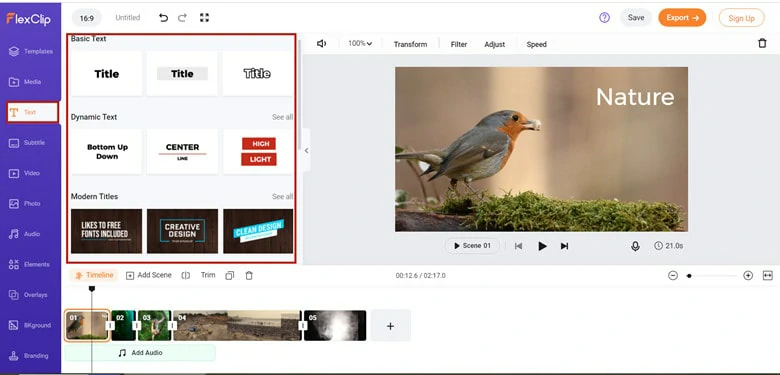Collapse the text panel with arrow
780x375 pixels.
coord(306,151)
